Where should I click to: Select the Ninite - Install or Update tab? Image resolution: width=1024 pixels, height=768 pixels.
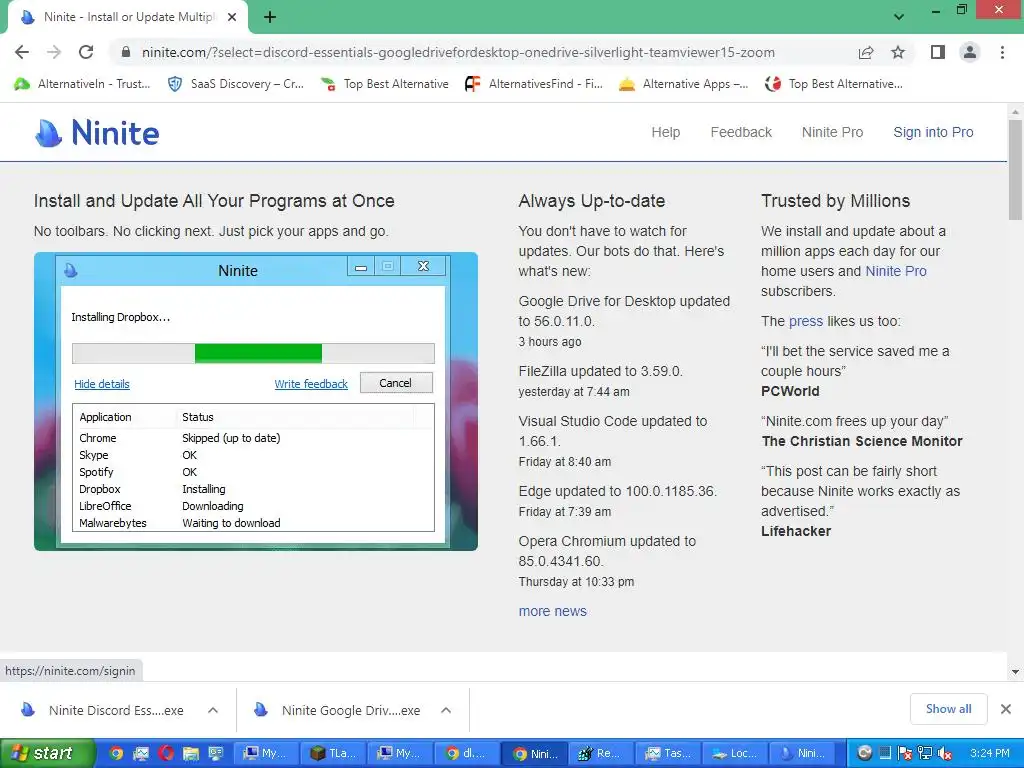coord(128,18)
